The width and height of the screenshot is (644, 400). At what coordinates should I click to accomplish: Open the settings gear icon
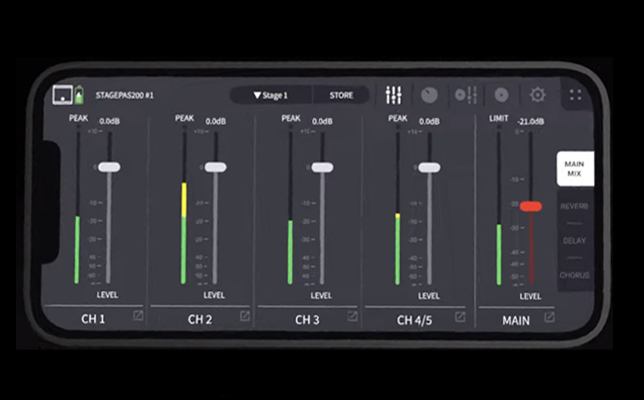click(538, 95)
